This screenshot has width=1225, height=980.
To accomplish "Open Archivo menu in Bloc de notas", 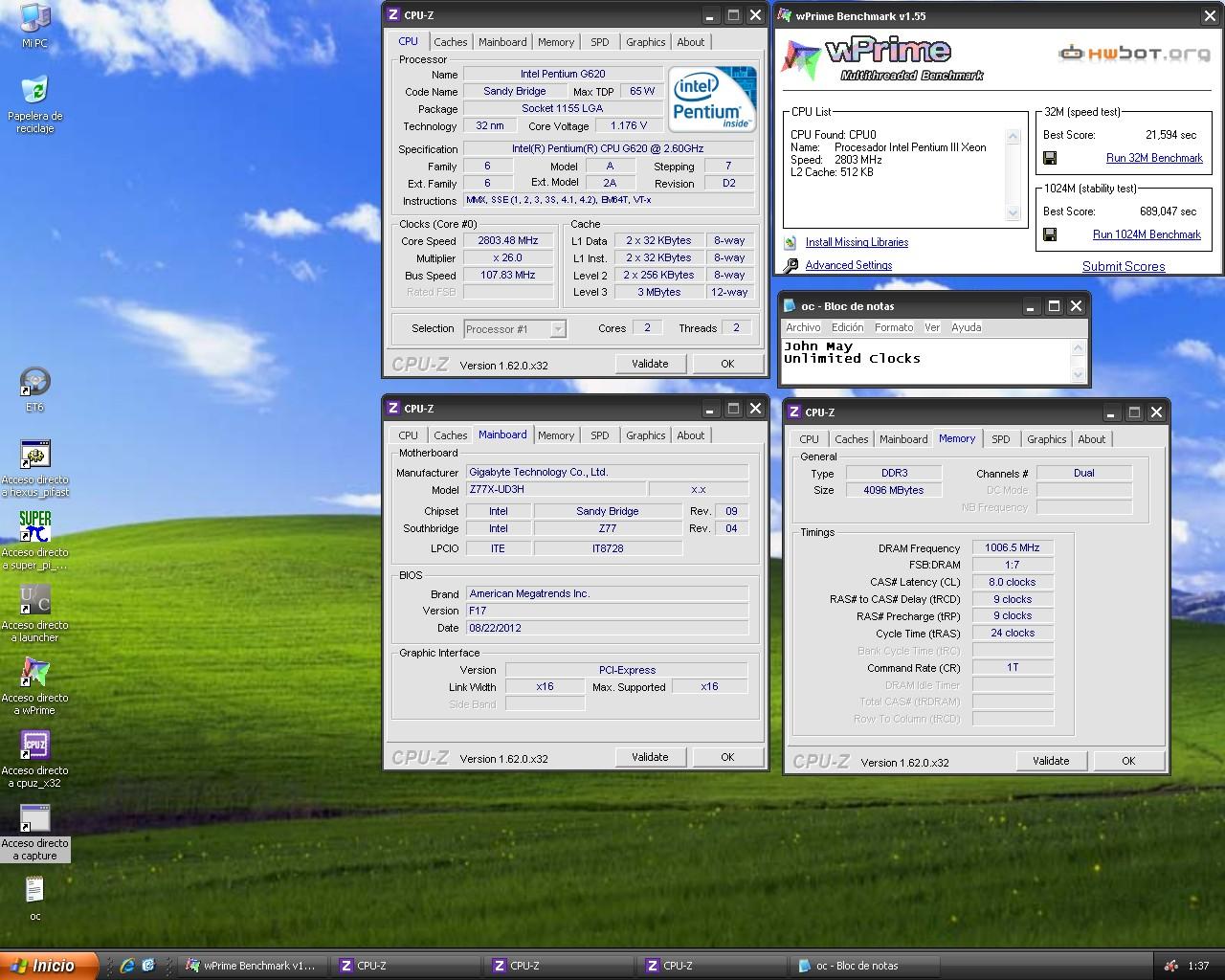I will tap(803, 327).
